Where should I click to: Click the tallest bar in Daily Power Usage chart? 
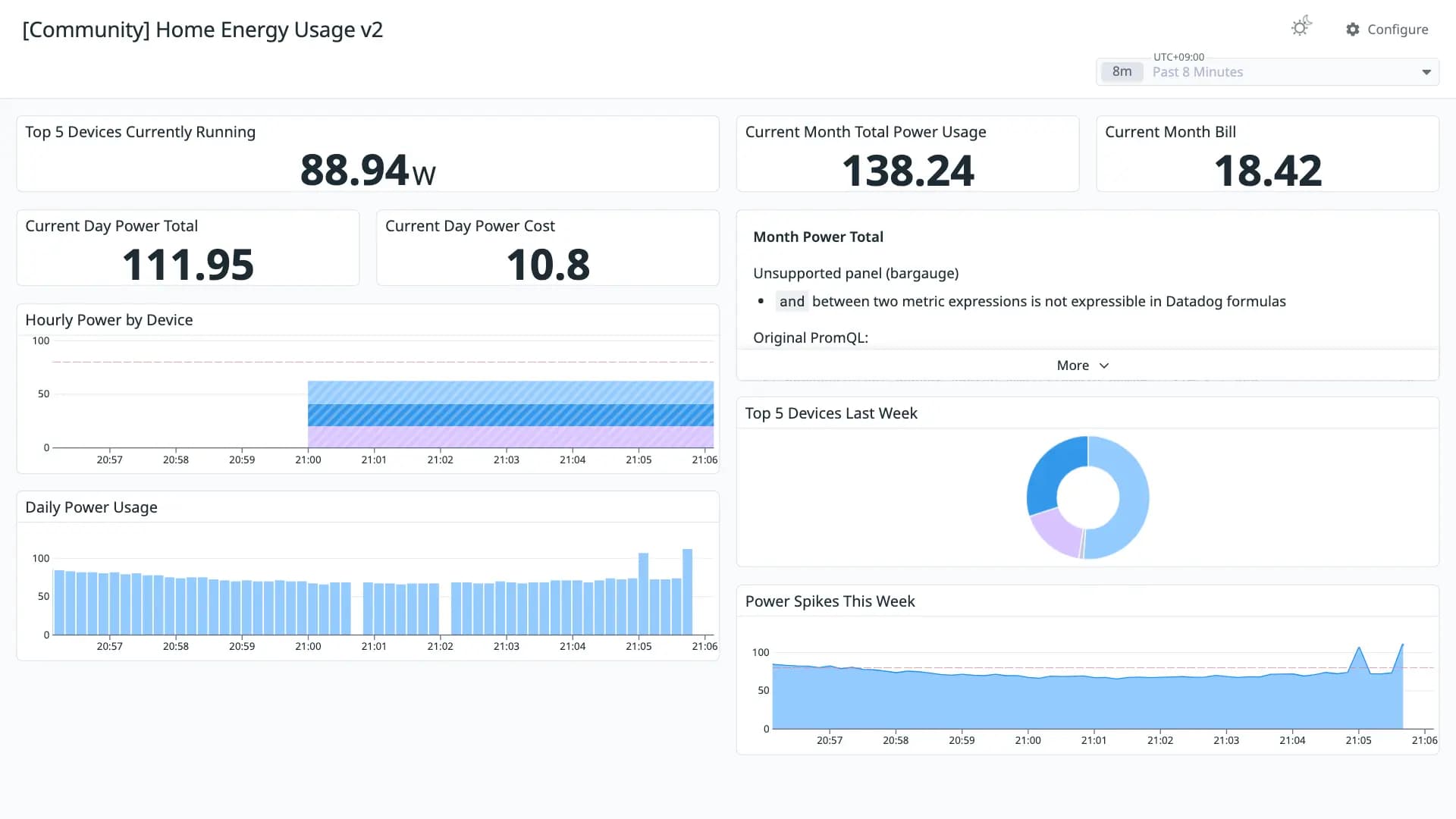pyautogui.click(x=688, y=591)
